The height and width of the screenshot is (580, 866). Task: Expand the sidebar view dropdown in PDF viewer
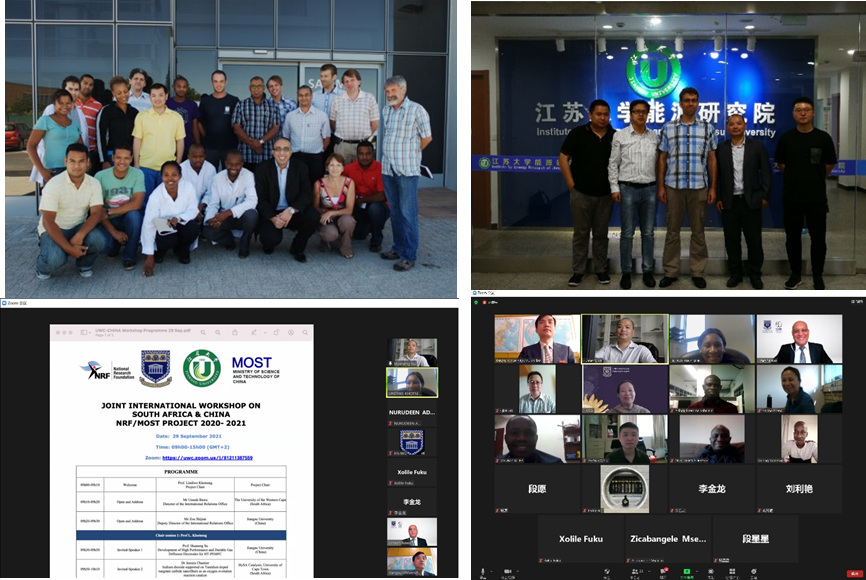point(91,333)
